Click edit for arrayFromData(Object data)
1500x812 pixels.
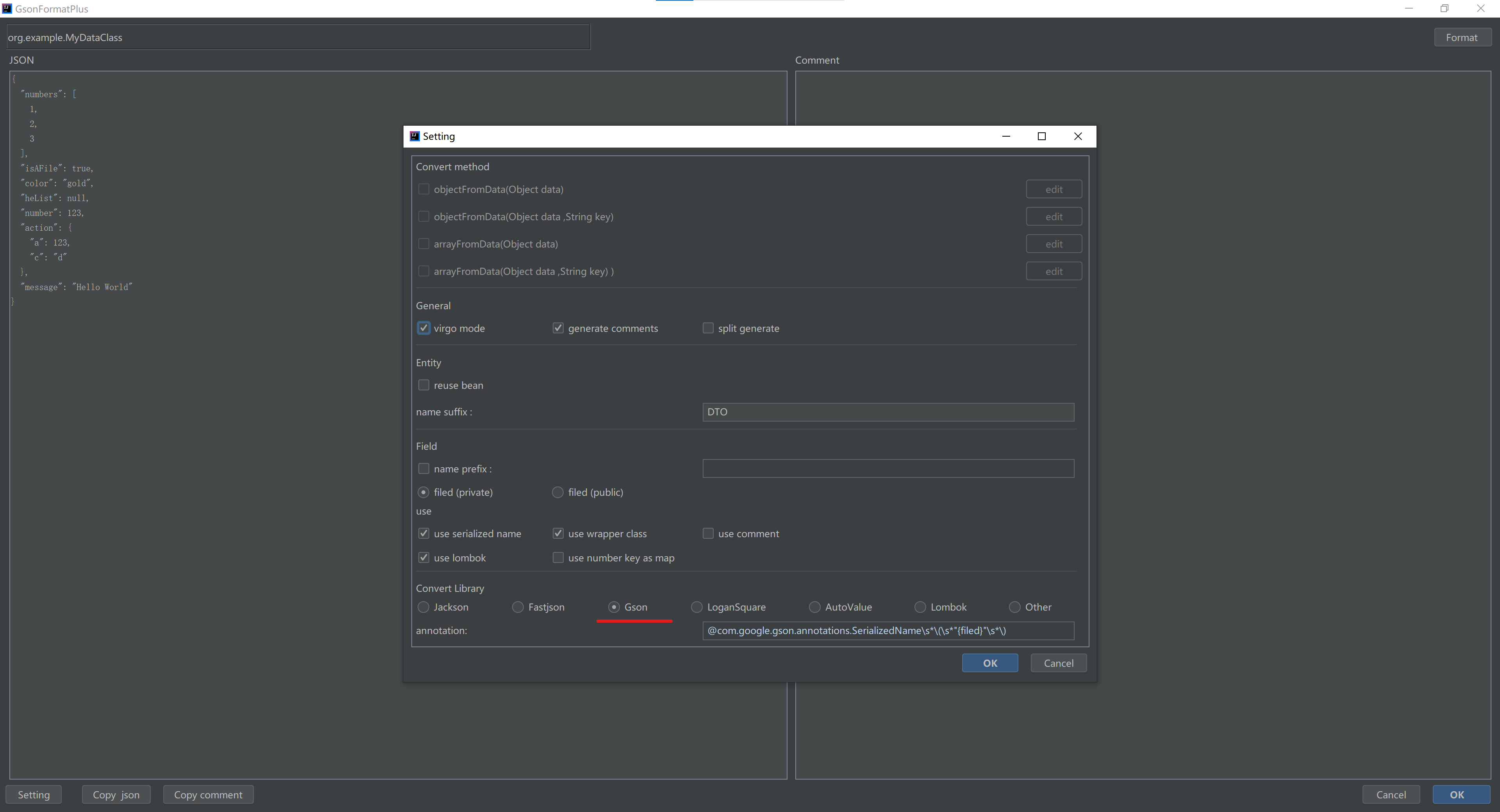[1054, 244]
